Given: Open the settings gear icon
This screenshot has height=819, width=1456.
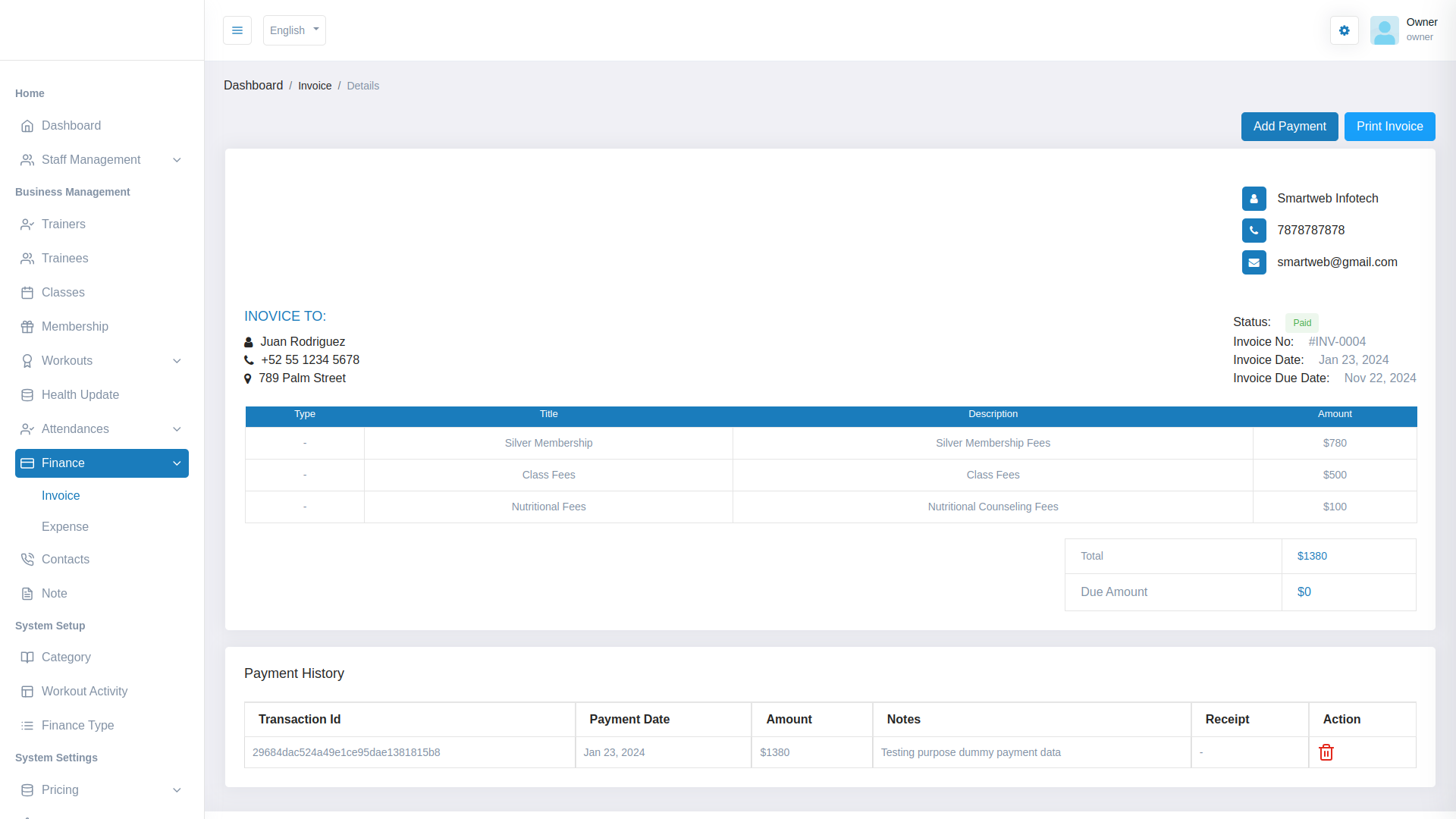Looking at the screenshot, I should pos(1344,30).
